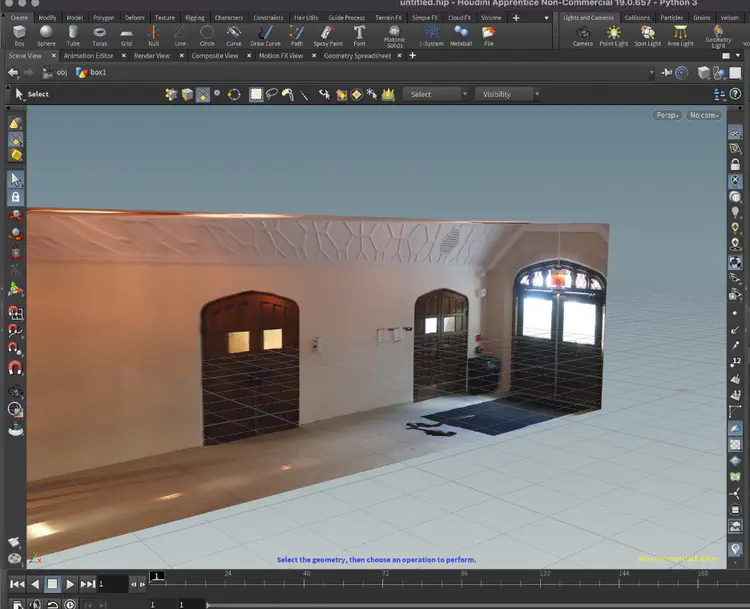Add a new shelf tab
The image size is (750, 609).
pos(516,18)
